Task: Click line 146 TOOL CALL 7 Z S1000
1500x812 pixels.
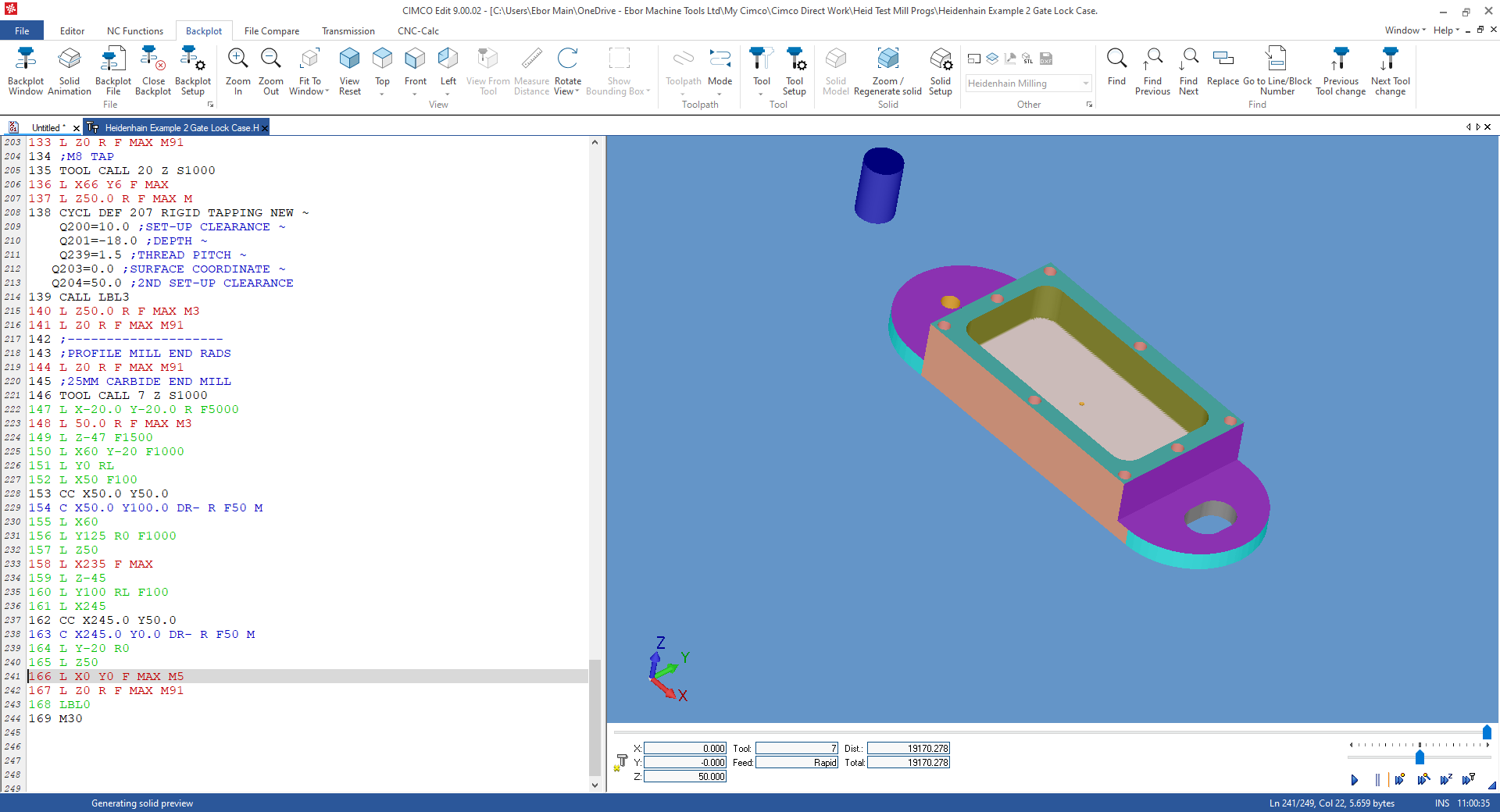Action: click(118, 396)
